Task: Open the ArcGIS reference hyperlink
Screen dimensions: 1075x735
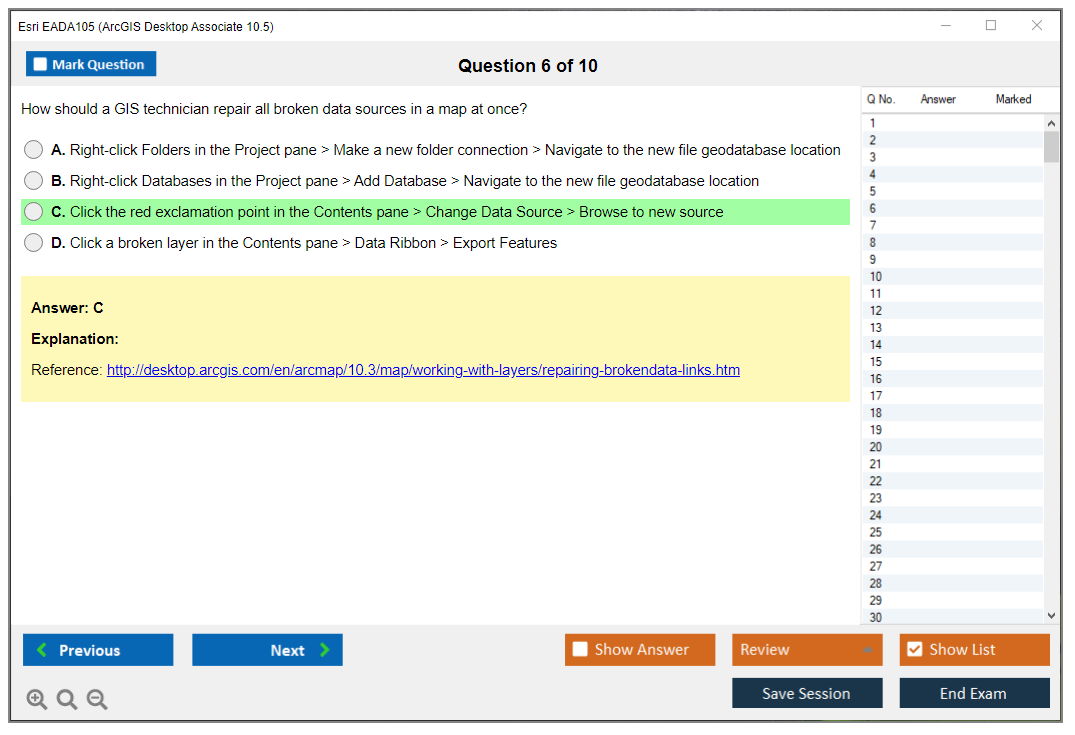Action: (x=423, y=370)
